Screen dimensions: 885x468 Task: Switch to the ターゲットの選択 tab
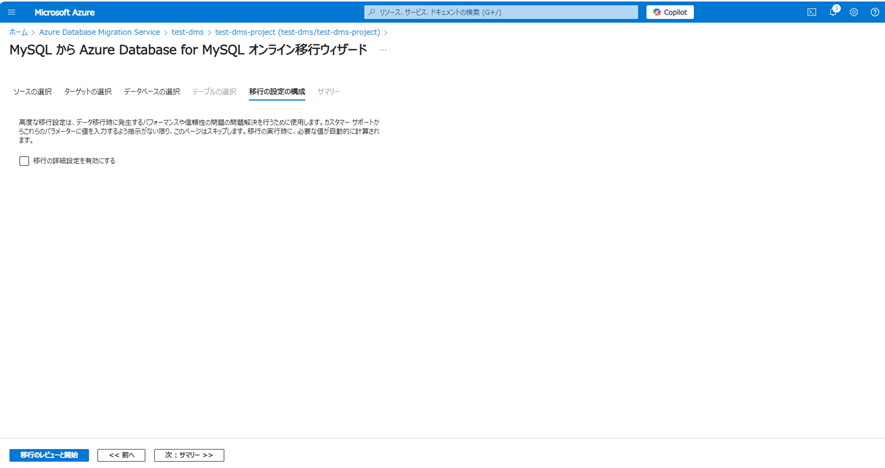pyautogui.click(x=88, y=91)
